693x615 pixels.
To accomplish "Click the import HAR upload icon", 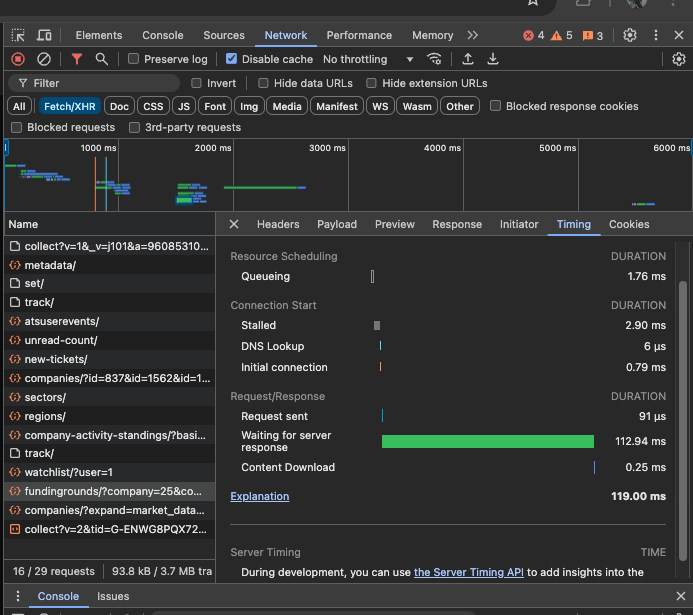I will pos(467,59).
